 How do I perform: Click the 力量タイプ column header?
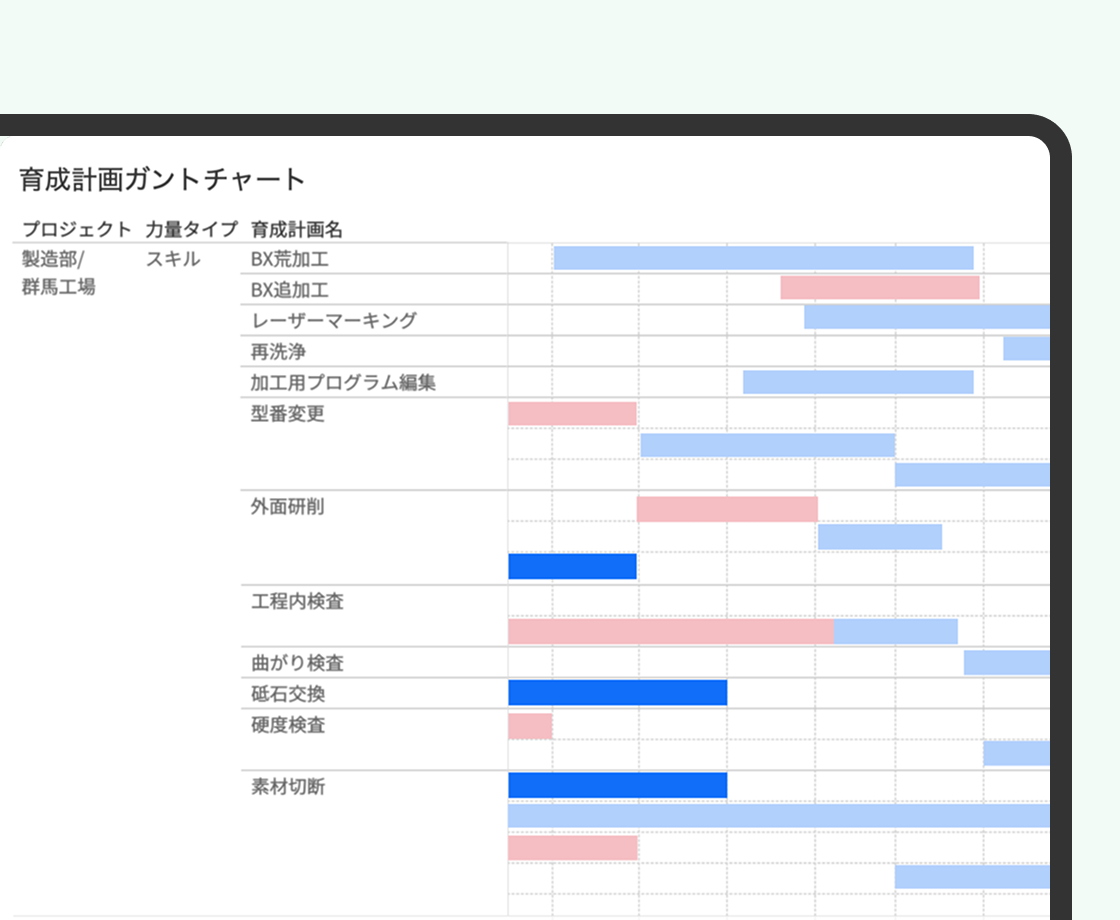point(191,229)
